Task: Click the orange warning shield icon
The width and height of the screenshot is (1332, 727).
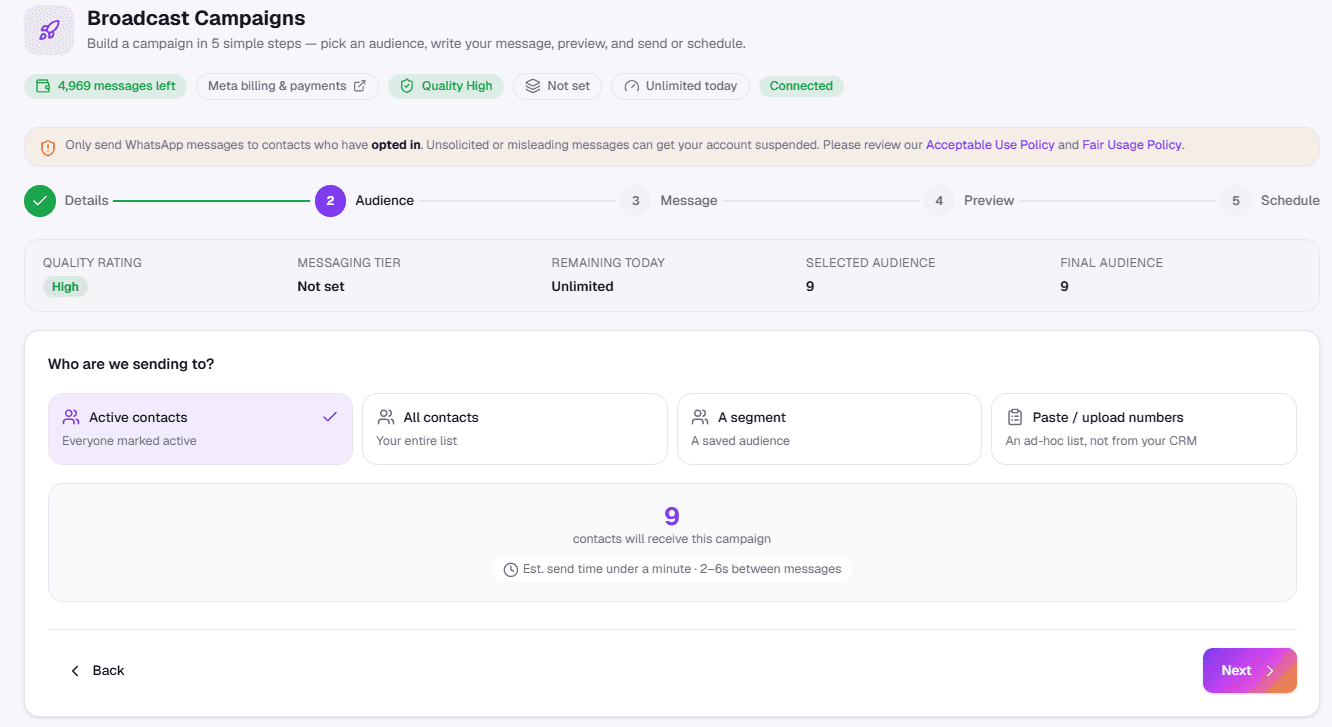Action: (48, 147)
